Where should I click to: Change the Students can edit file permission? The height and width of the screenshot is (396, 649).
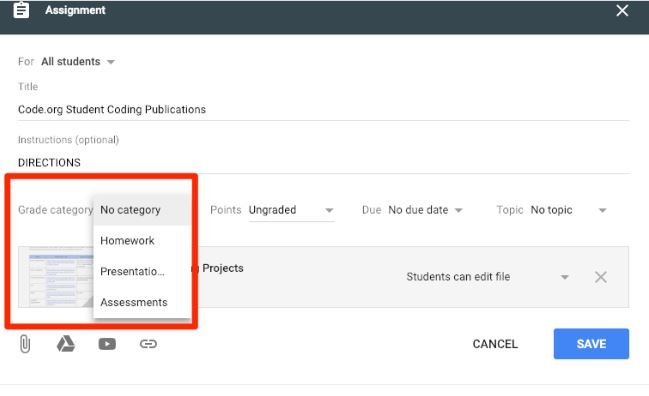pos(487,277)
